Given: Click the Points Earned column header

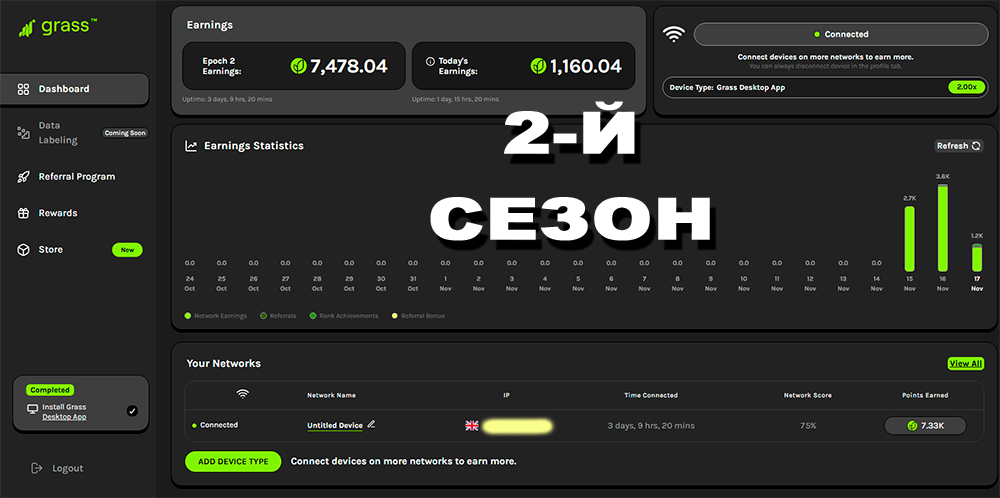Looking at the screenshot, I should [x=925, y=395].
